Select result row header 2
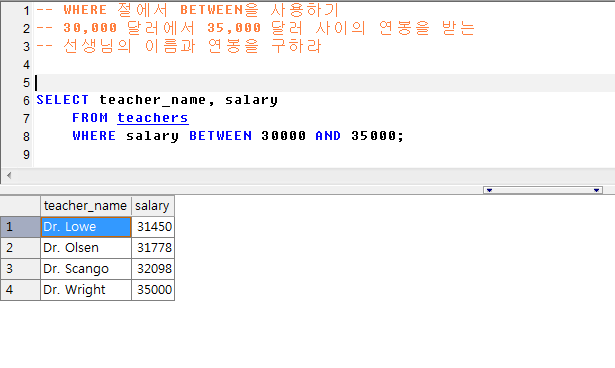This screenshot has width=615, height=368. tap(20, 248)
